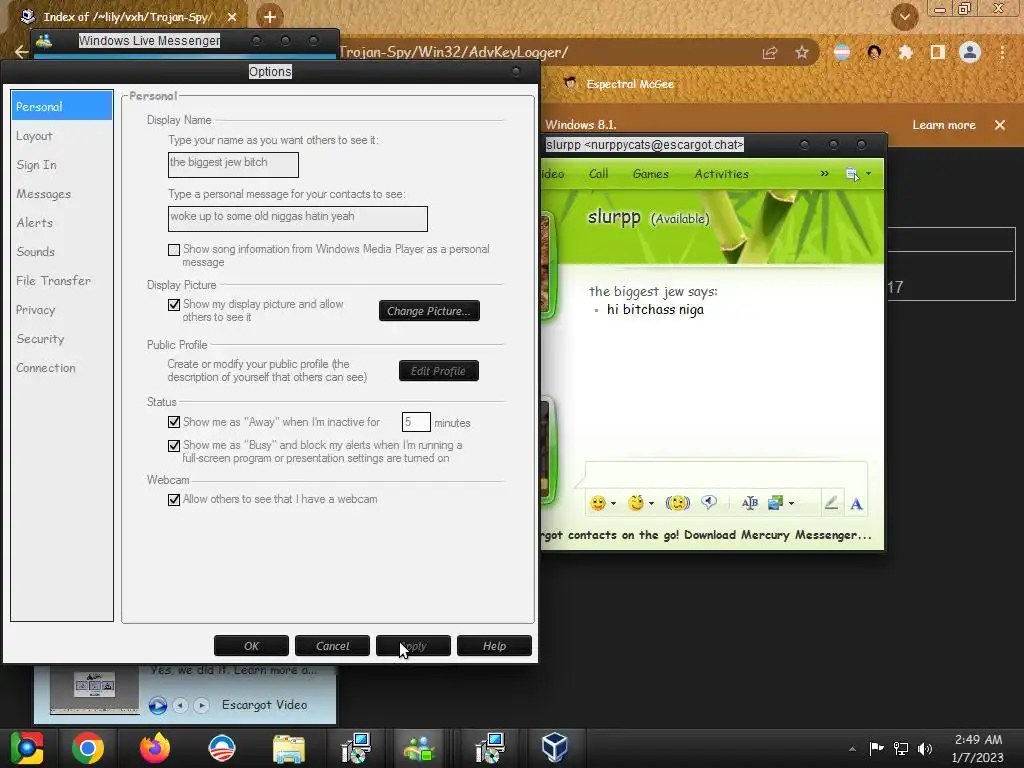
Task: Expand the chat menu dropdown arrow
Action: pyautogui.click(x=868, y=174)
